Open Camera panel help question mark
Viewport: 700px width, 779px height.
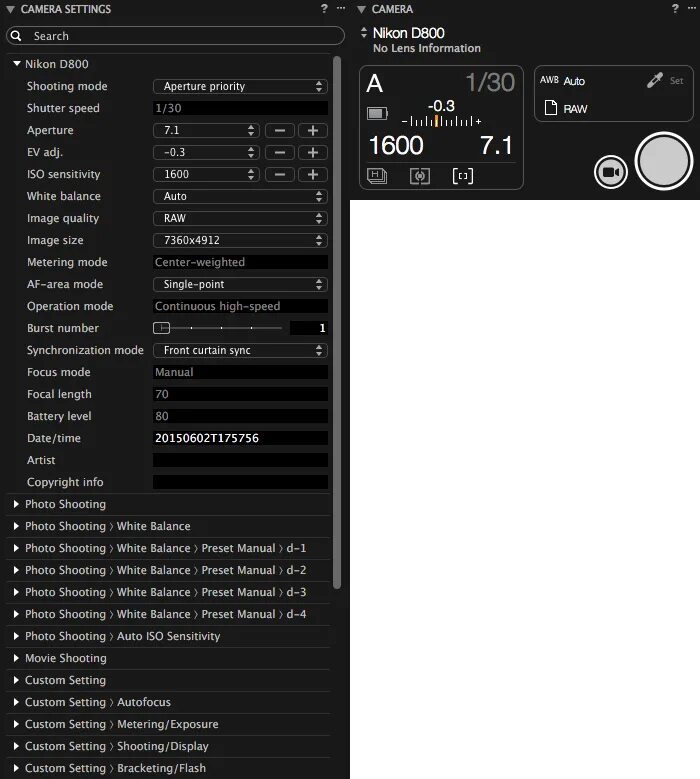[675, 8]
